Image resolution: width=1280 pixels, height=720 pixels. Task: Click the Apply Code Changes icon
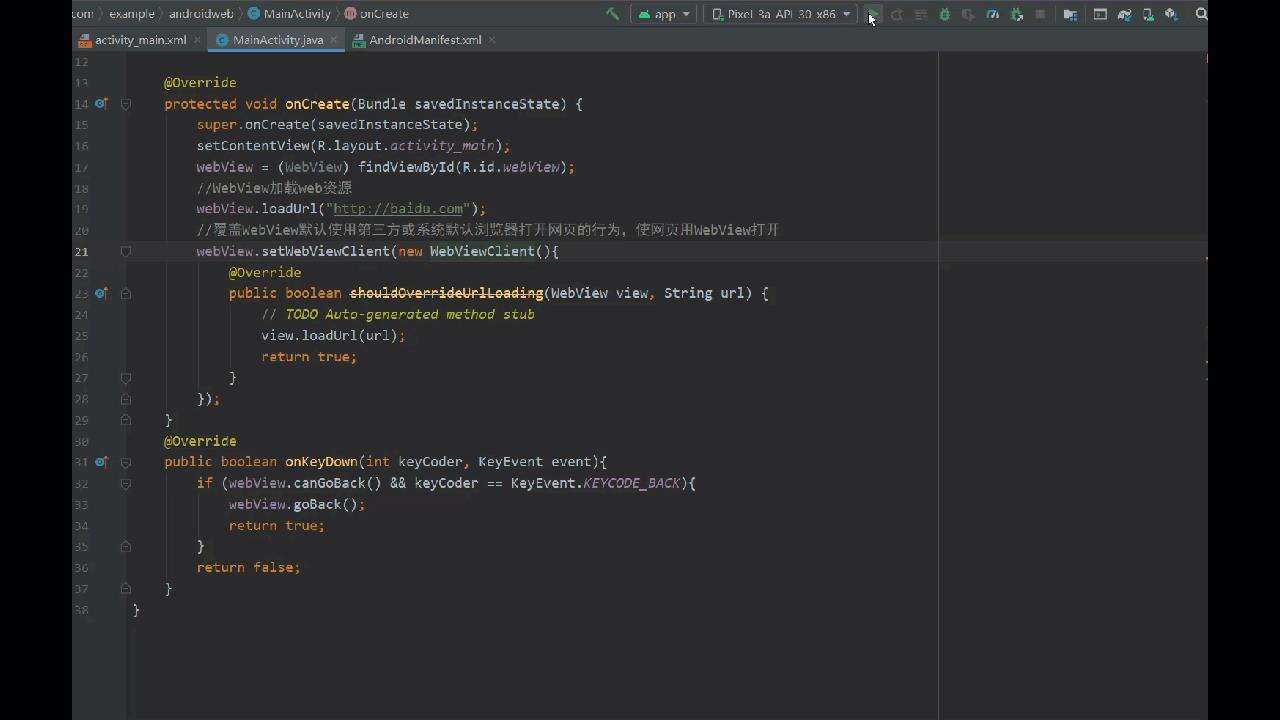(921, 14)
